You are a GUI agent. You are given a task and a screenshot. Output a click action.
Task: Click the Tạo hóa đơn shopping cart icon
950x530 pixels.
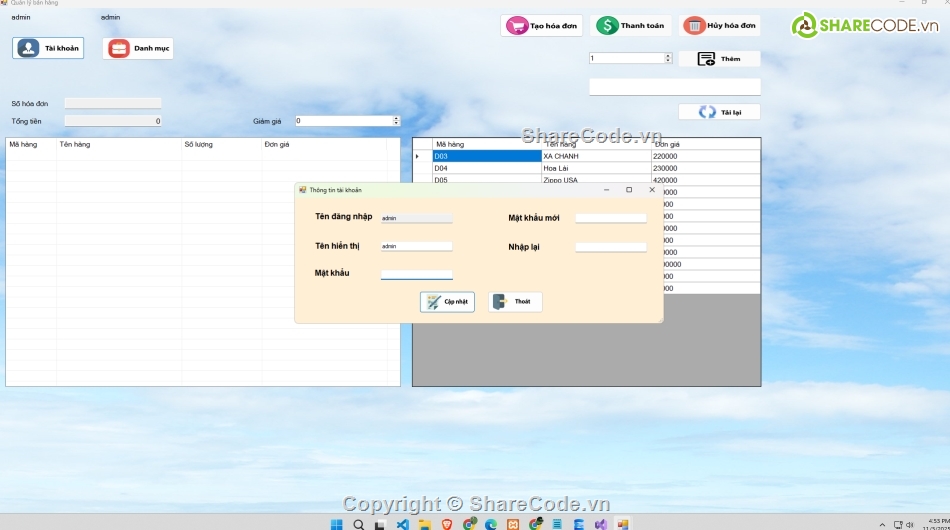coord(517,26)
